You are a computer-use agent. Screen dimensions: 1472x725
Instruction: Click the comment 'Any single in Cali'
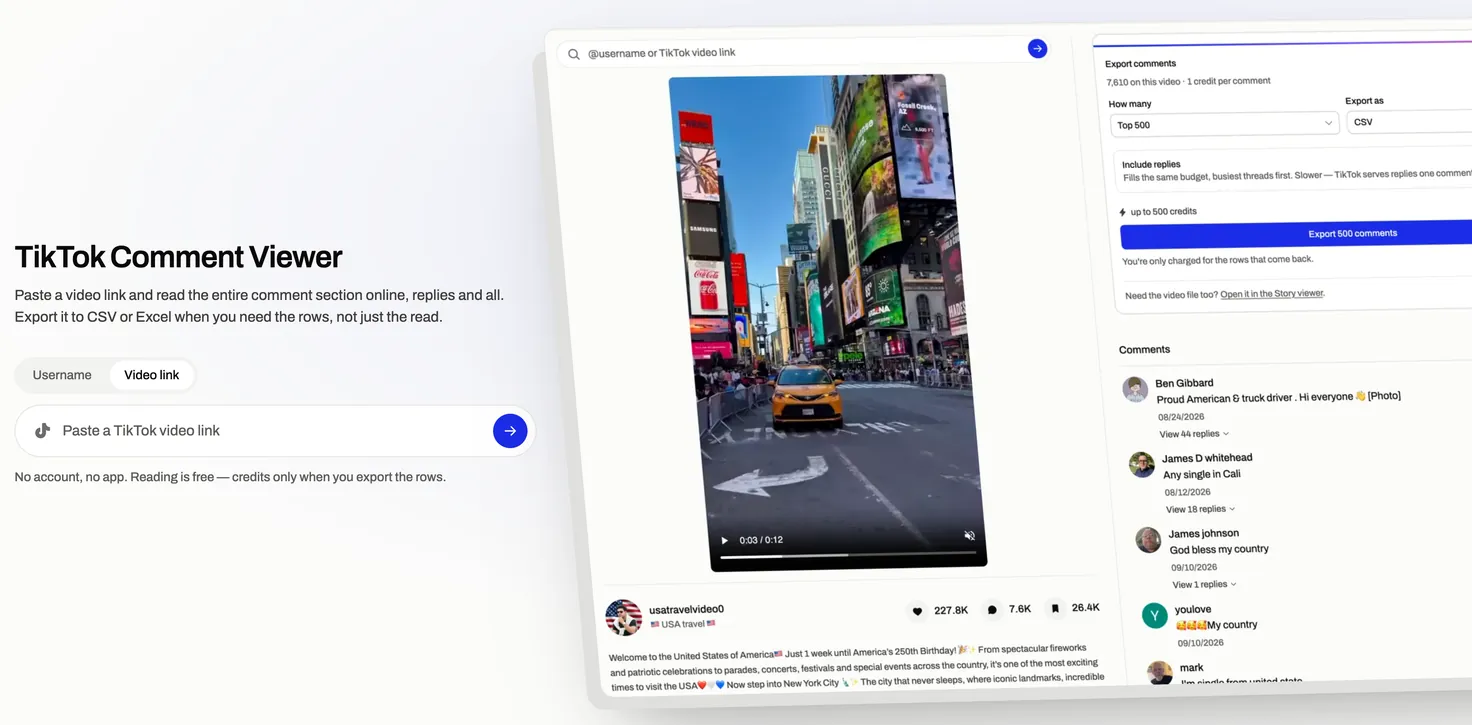1202,474
